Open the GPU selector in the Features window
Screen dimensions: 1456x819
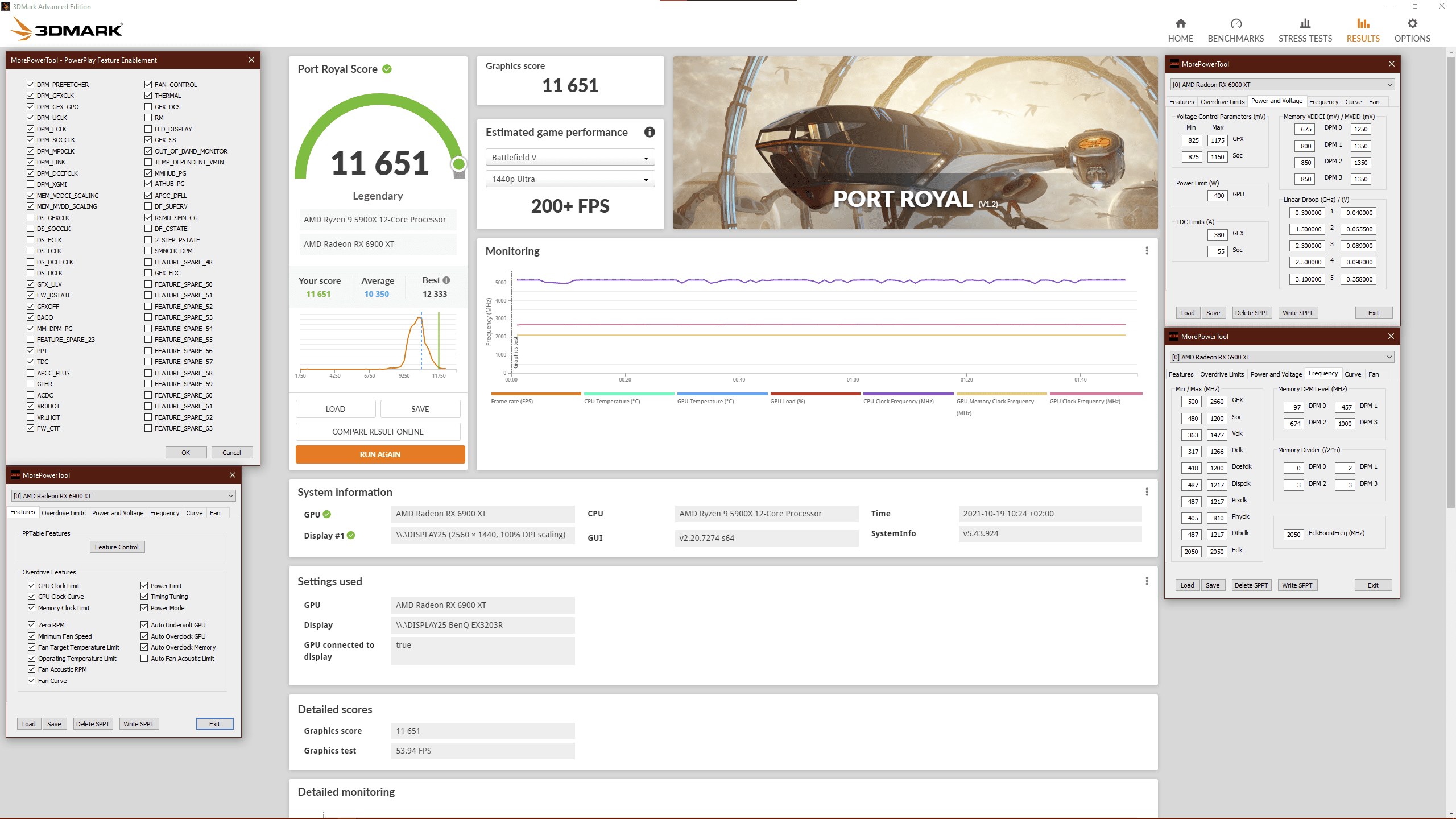123,496
